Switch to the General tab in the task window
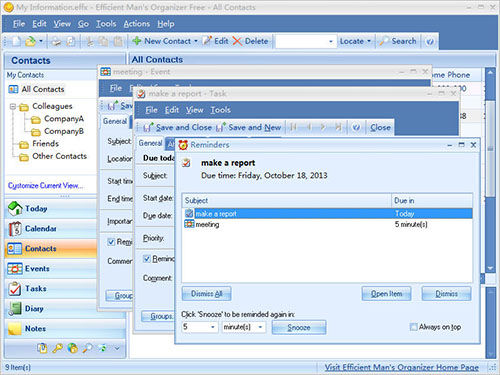This screenshot has width=500, height=375. coord(150,143)
